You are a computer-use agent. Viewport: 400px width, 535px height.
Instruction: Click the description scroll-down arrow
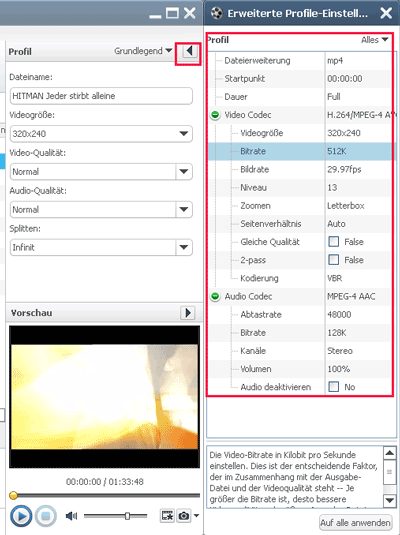[x=389, y=501]
